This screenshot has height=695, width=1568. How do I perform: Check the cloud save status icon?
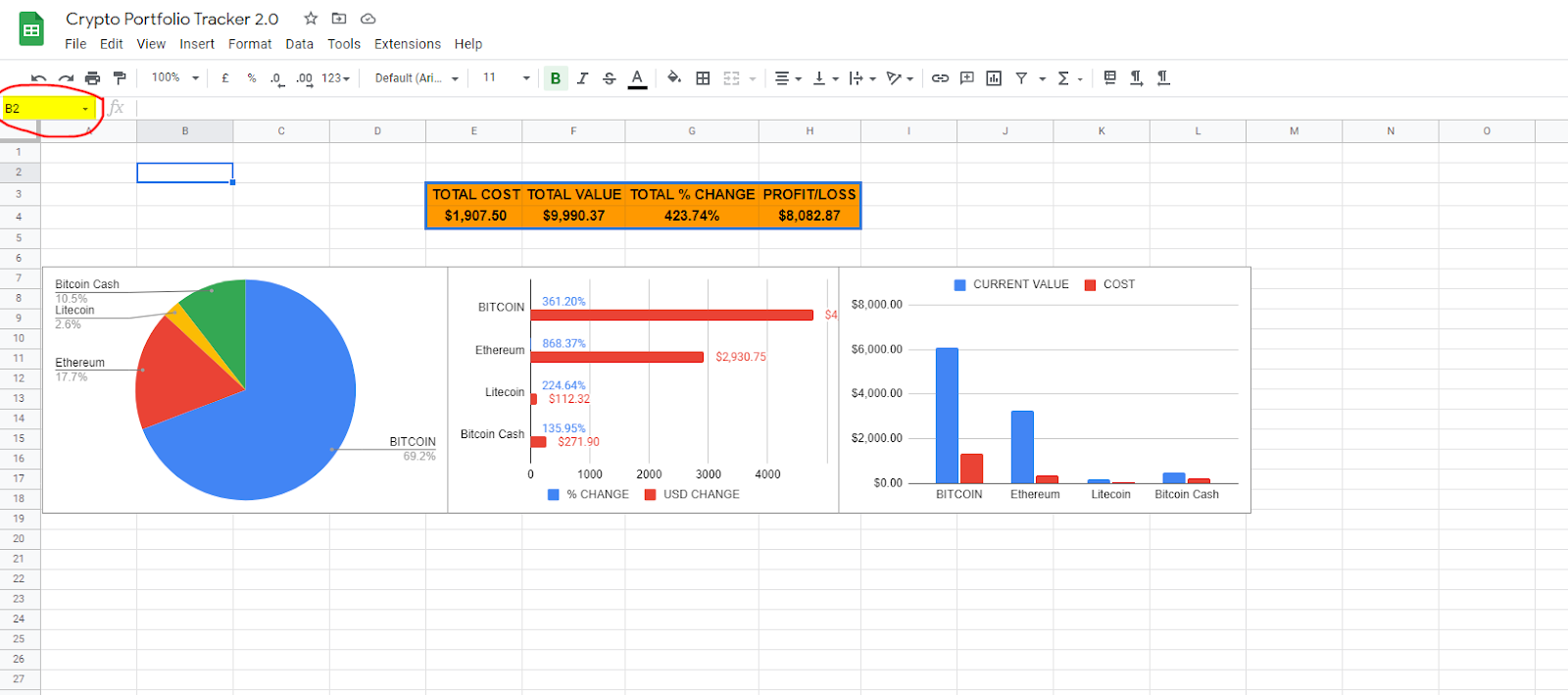(368, 19)
